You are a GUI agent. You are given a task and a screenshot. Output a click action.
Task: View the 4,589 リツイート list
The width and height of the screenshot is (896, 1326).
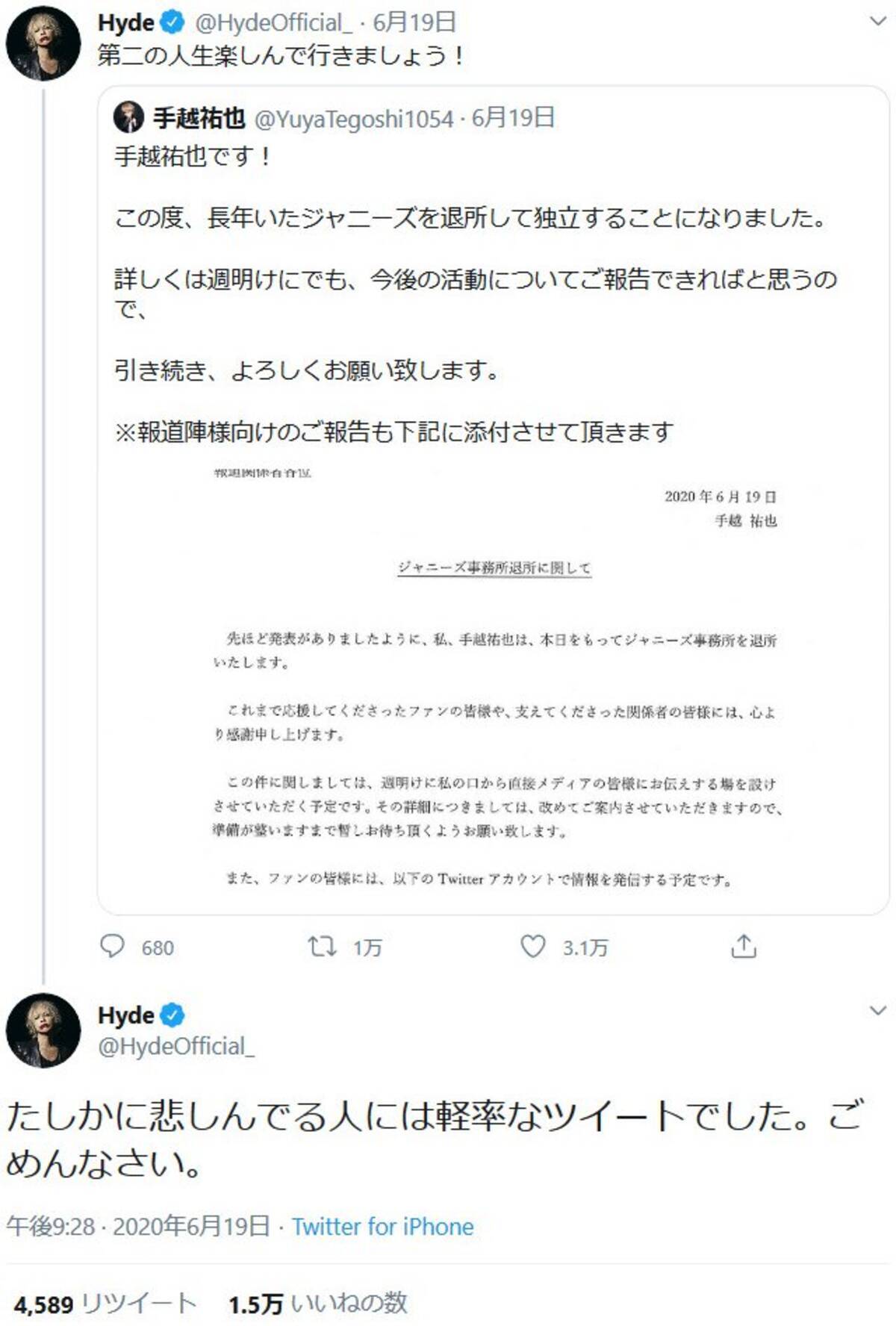coord(105,1304)
